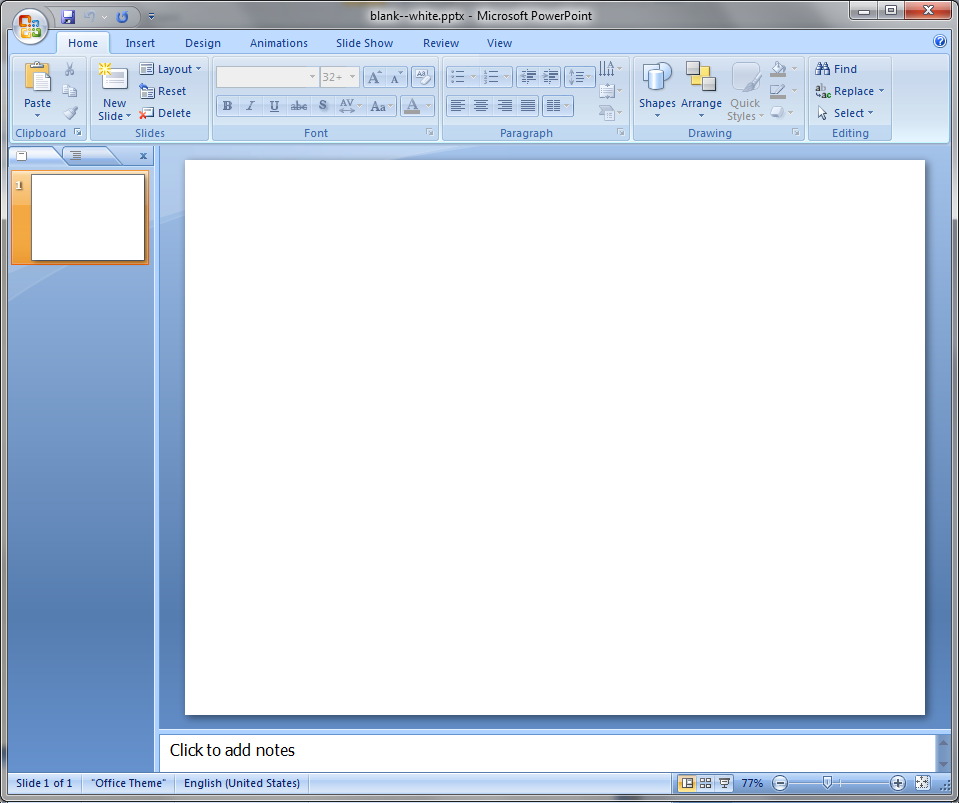Click the Office Button logo
Screen dimensions: 959x803
pyautogui.click(x=29, y=25)
